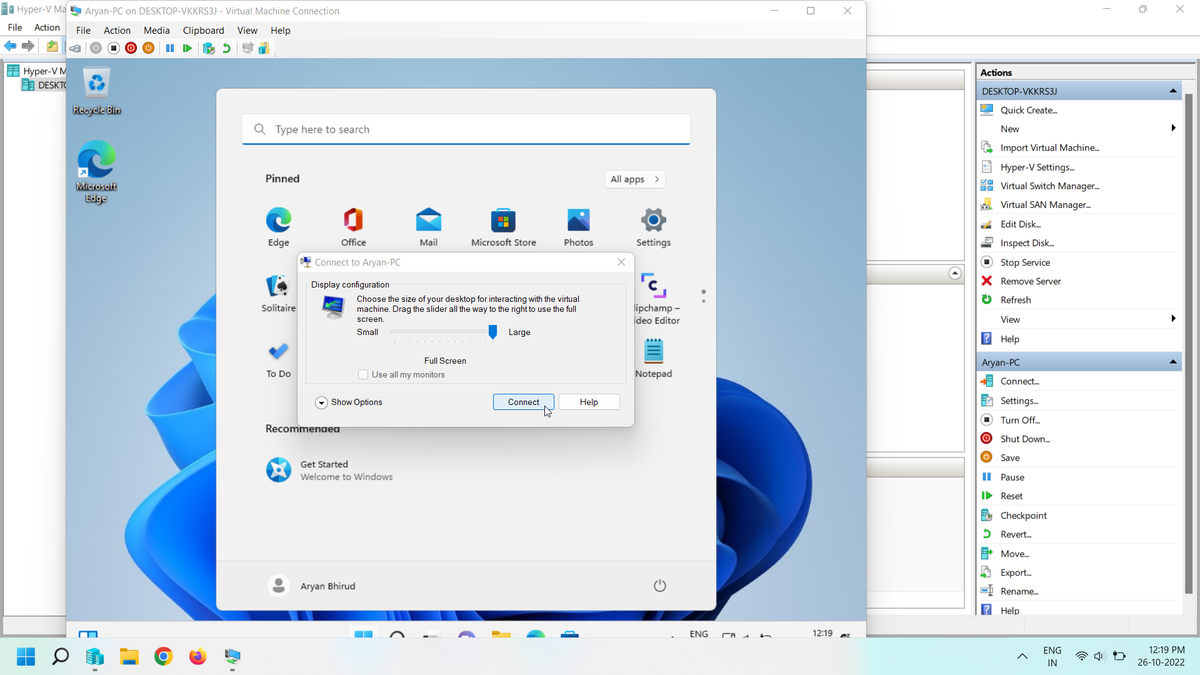Click Aryan Bhirud user account button
The width and height of the screenshot is (1200, 675).
312,586
